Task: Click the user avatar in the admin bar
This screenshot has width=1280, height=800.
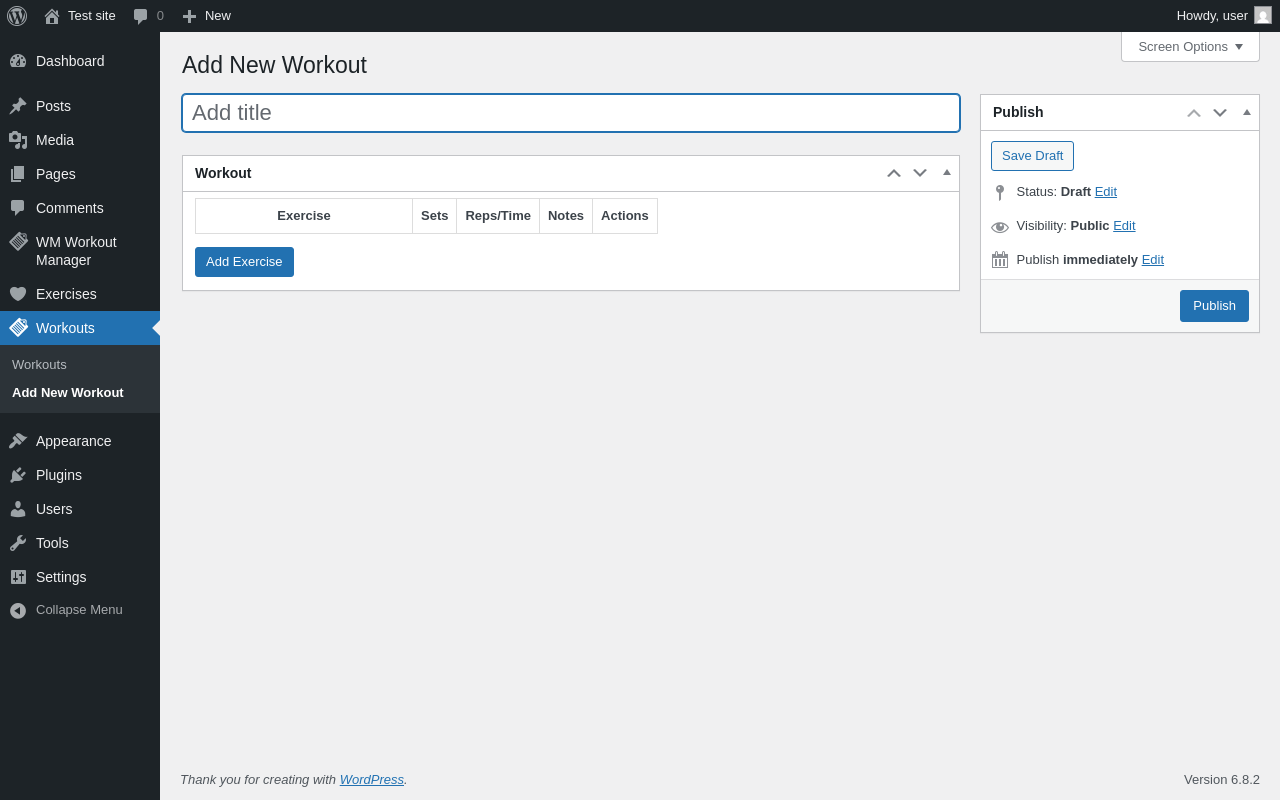Action: [1263, 15]
